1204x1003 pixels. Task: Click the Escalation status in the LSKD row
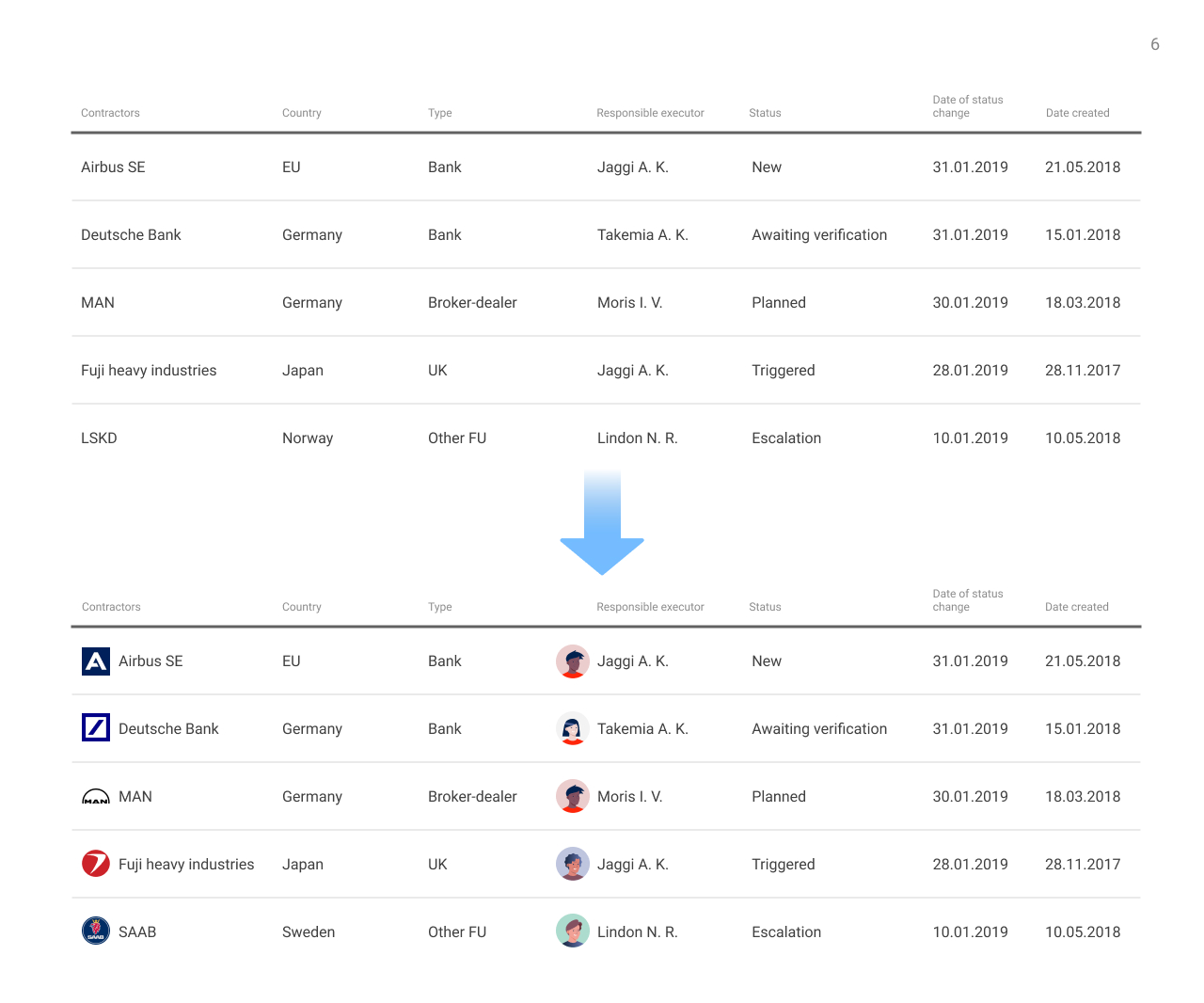tap(786, 438)
